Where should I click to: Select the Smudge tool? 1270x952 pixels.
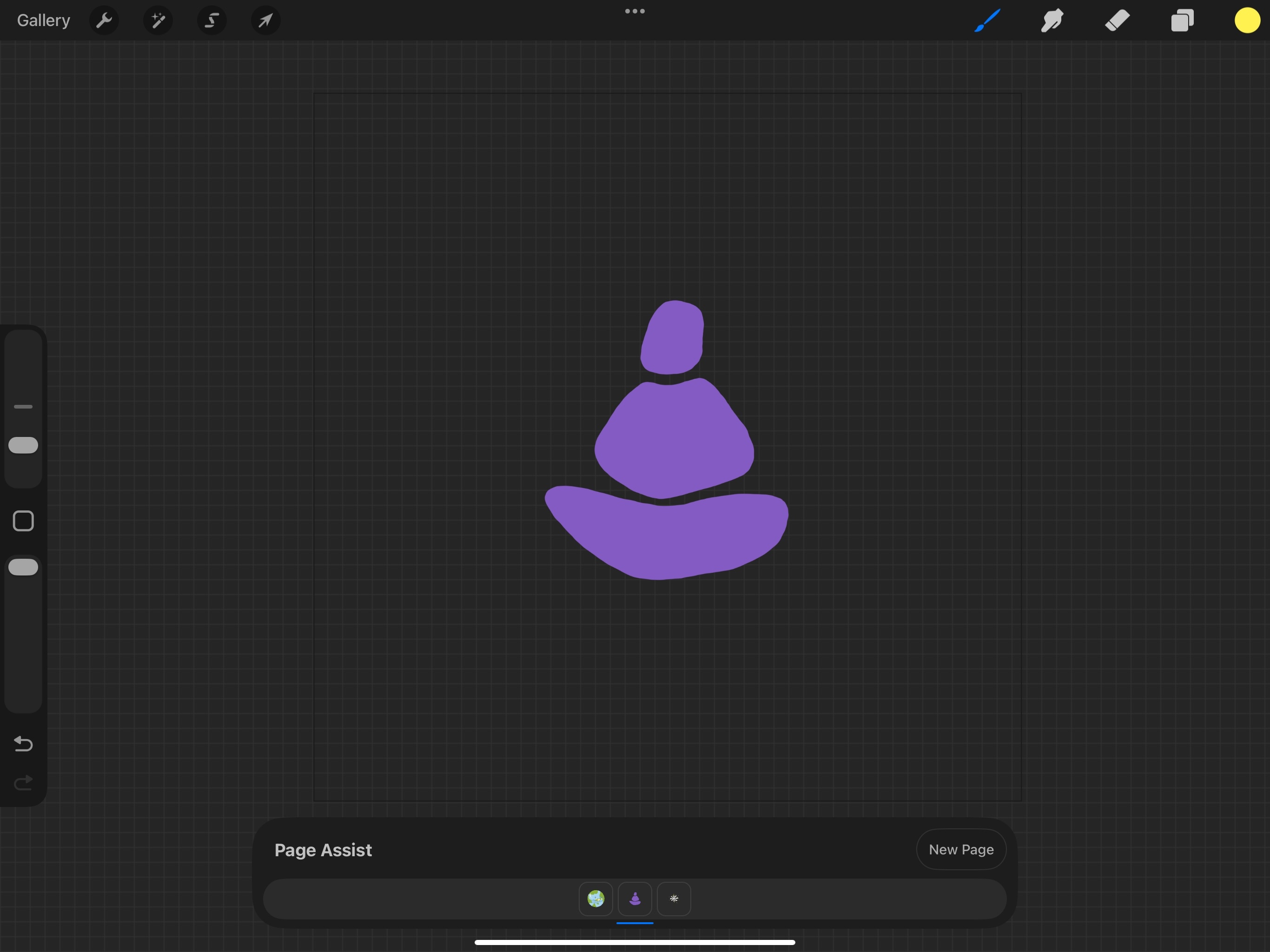[1052, 20]
